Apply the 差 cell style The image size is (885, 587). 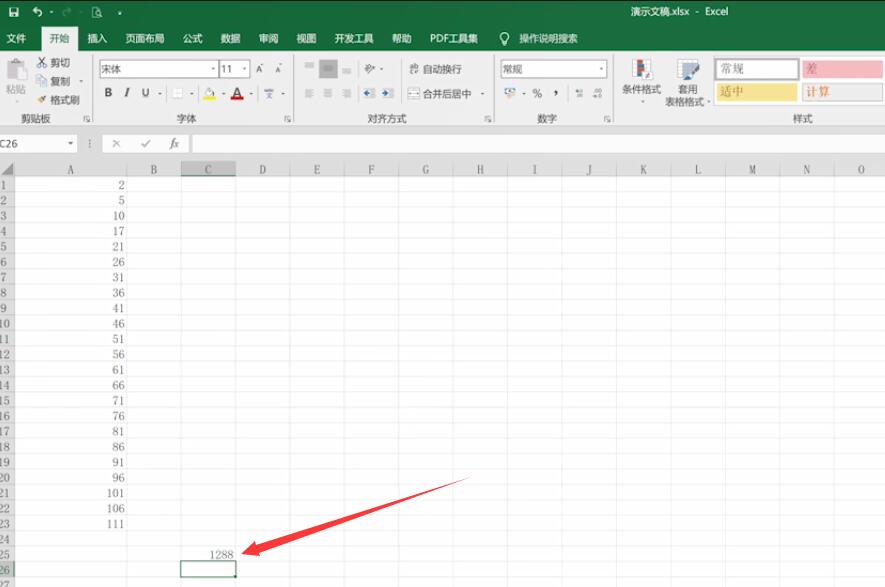(843, 69)
